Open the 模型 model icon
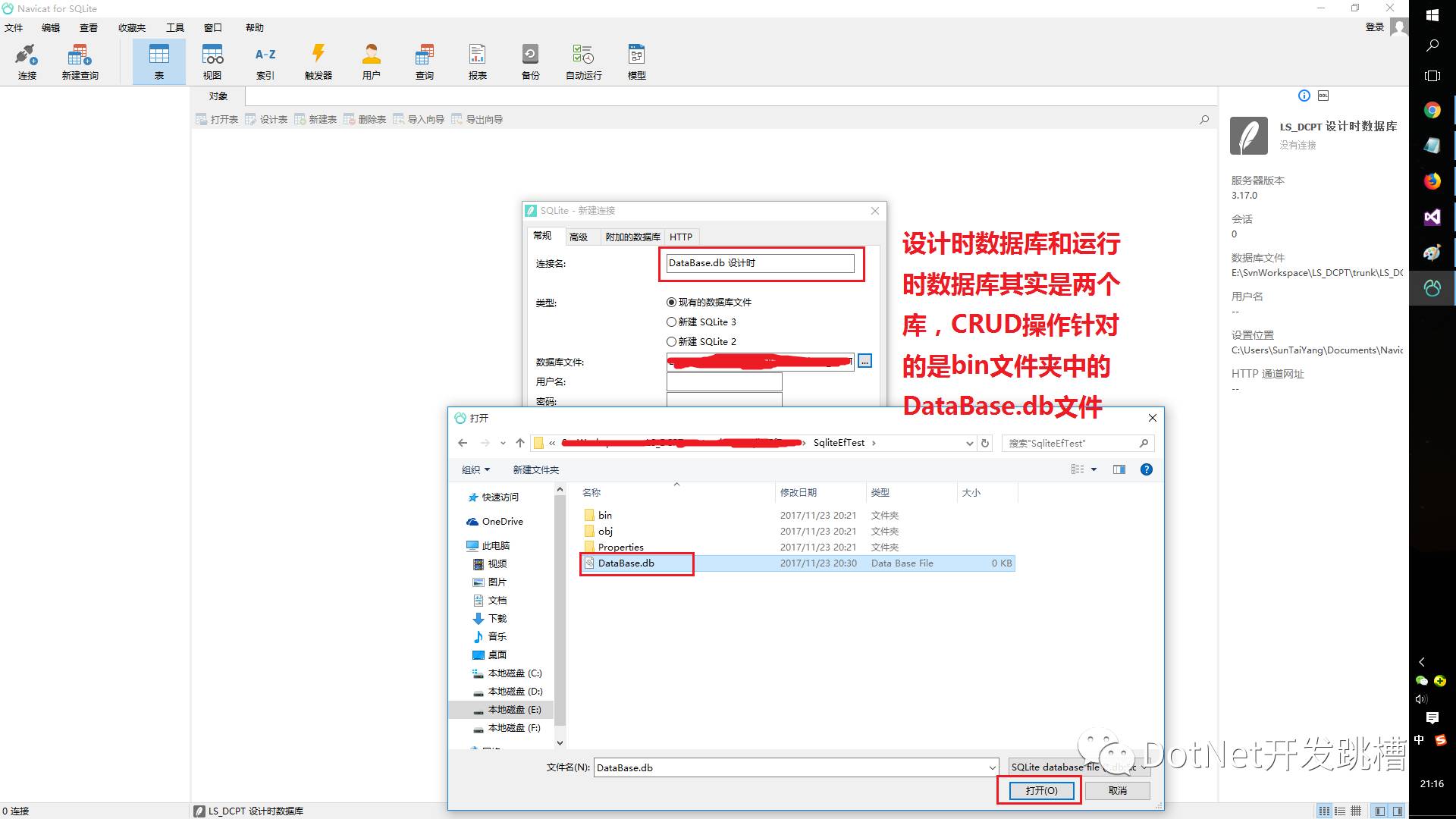Image resolution: width=1456 pixels, height=819 pixels. tap(637, 61)
